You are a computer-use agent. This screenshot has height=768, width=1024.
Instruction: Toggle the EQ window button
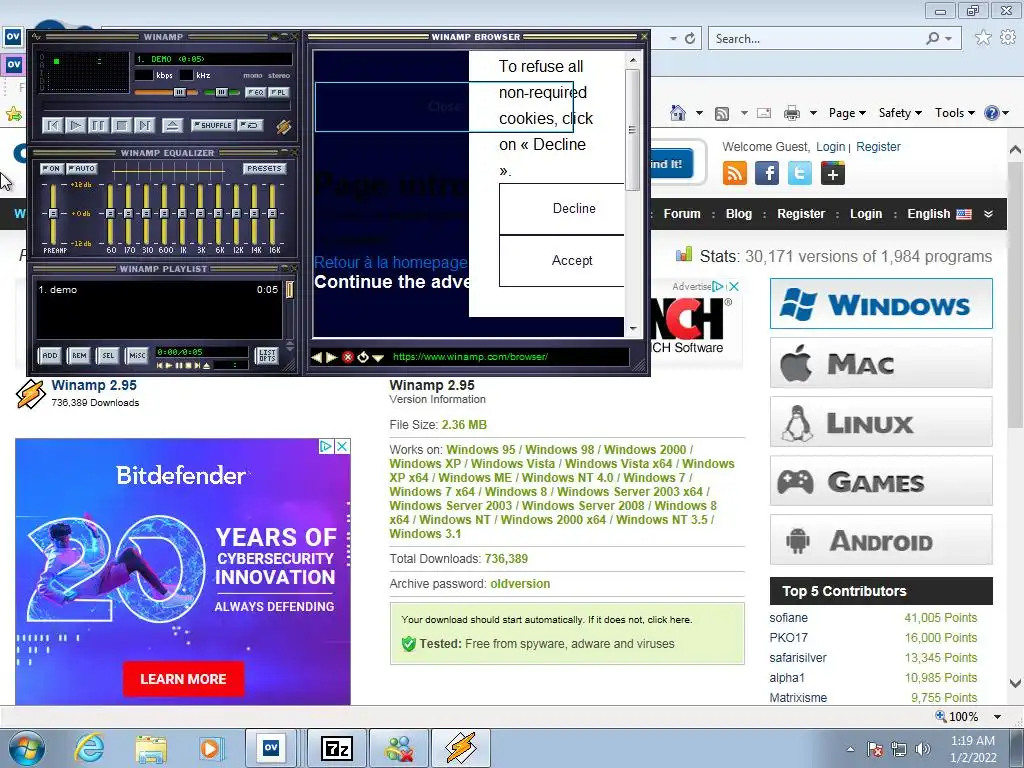tap(255, 93)
